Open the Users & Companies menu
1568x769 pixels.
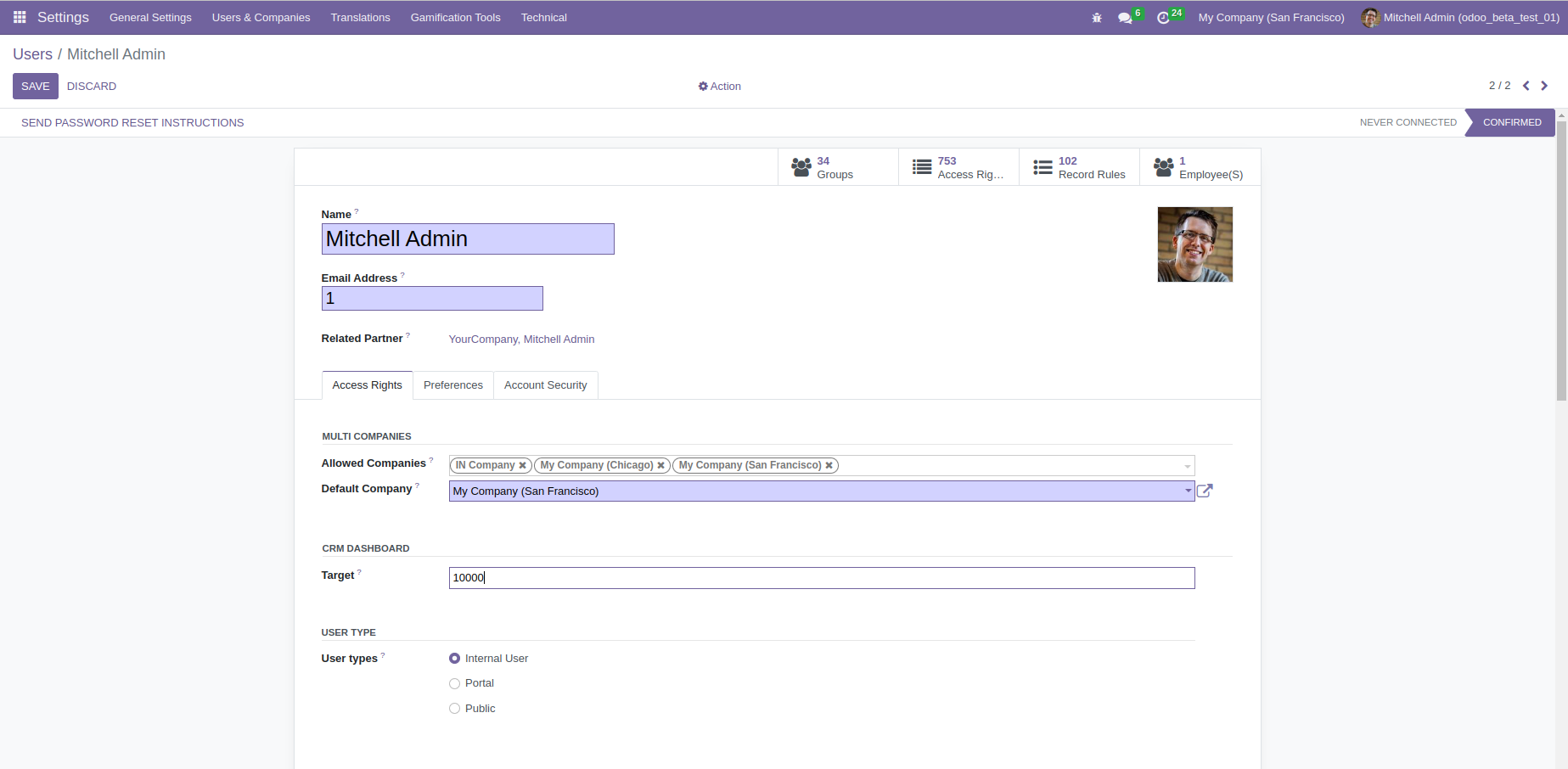tap(261, 18)
